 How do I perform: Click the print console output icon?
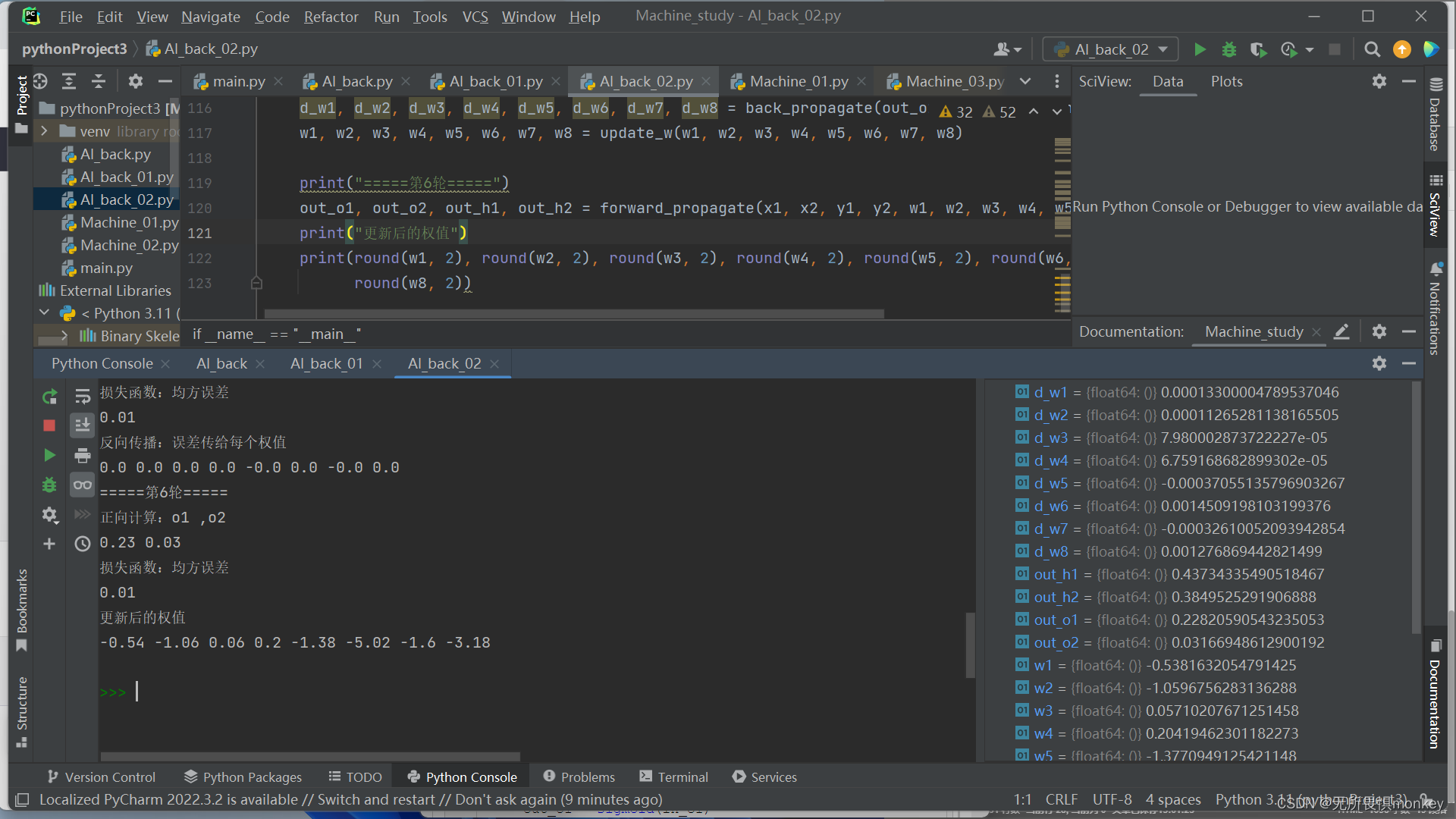click(83, 455)
